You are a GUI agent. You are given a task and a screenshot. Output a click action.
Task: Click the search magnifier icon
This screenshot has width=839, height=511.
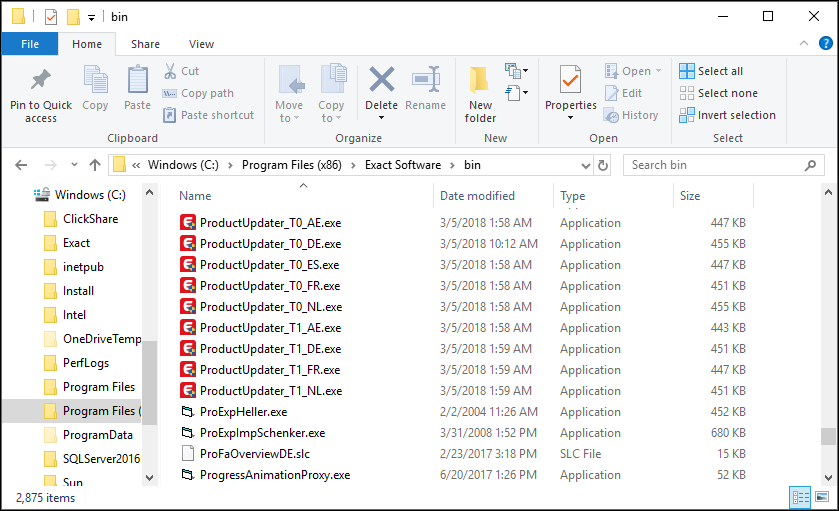point(811,165)
